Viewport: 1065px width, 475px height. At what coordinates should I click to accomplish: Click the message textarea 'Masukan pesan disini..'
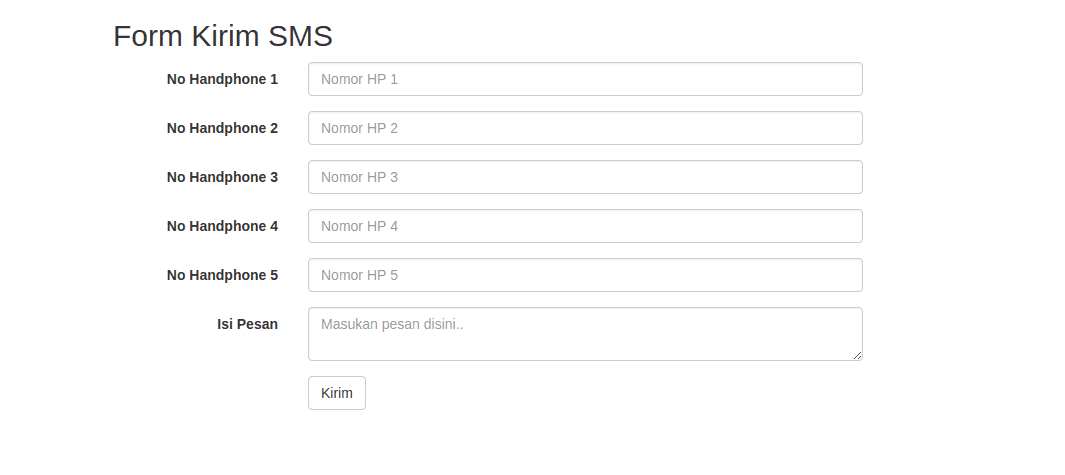[585, 333]
